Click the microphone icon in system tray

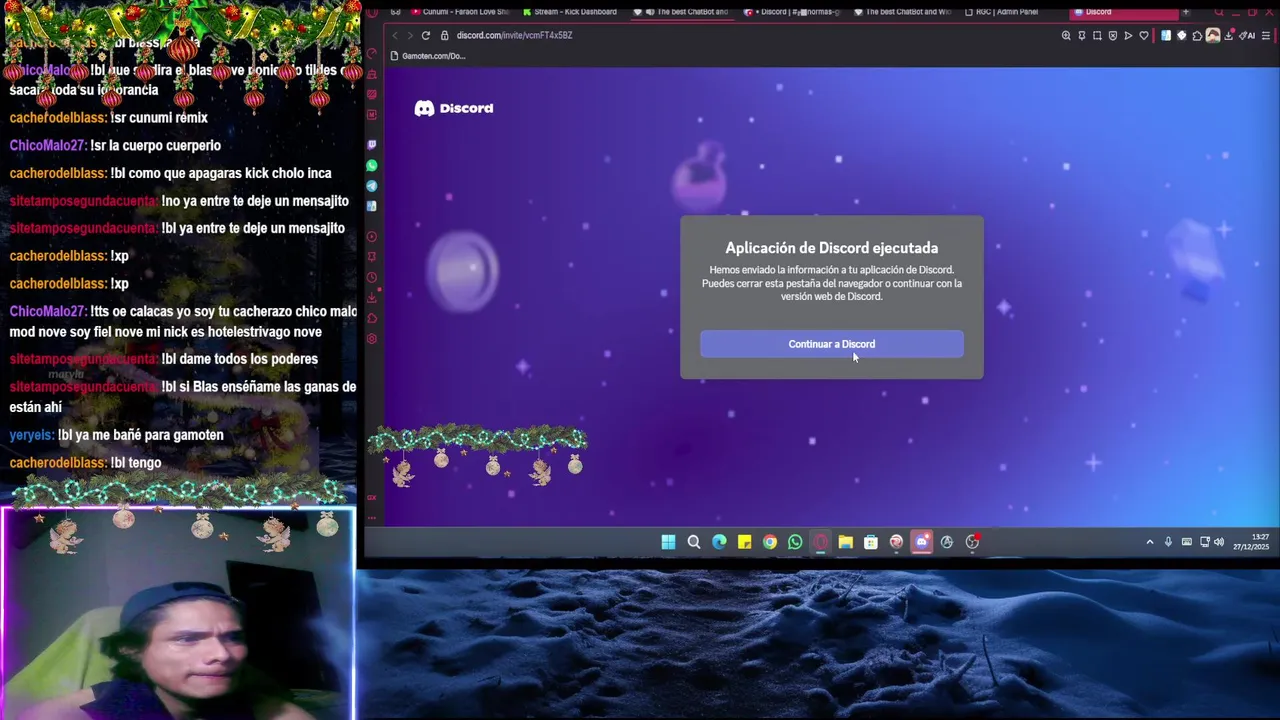[x=1168, y=542]
